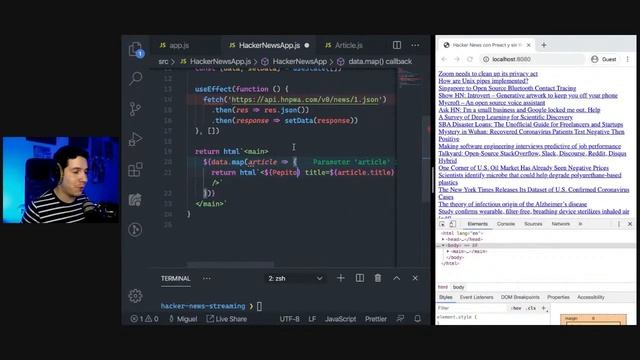
Task: Open the editor more actions menu
Action: click(415, 45)
